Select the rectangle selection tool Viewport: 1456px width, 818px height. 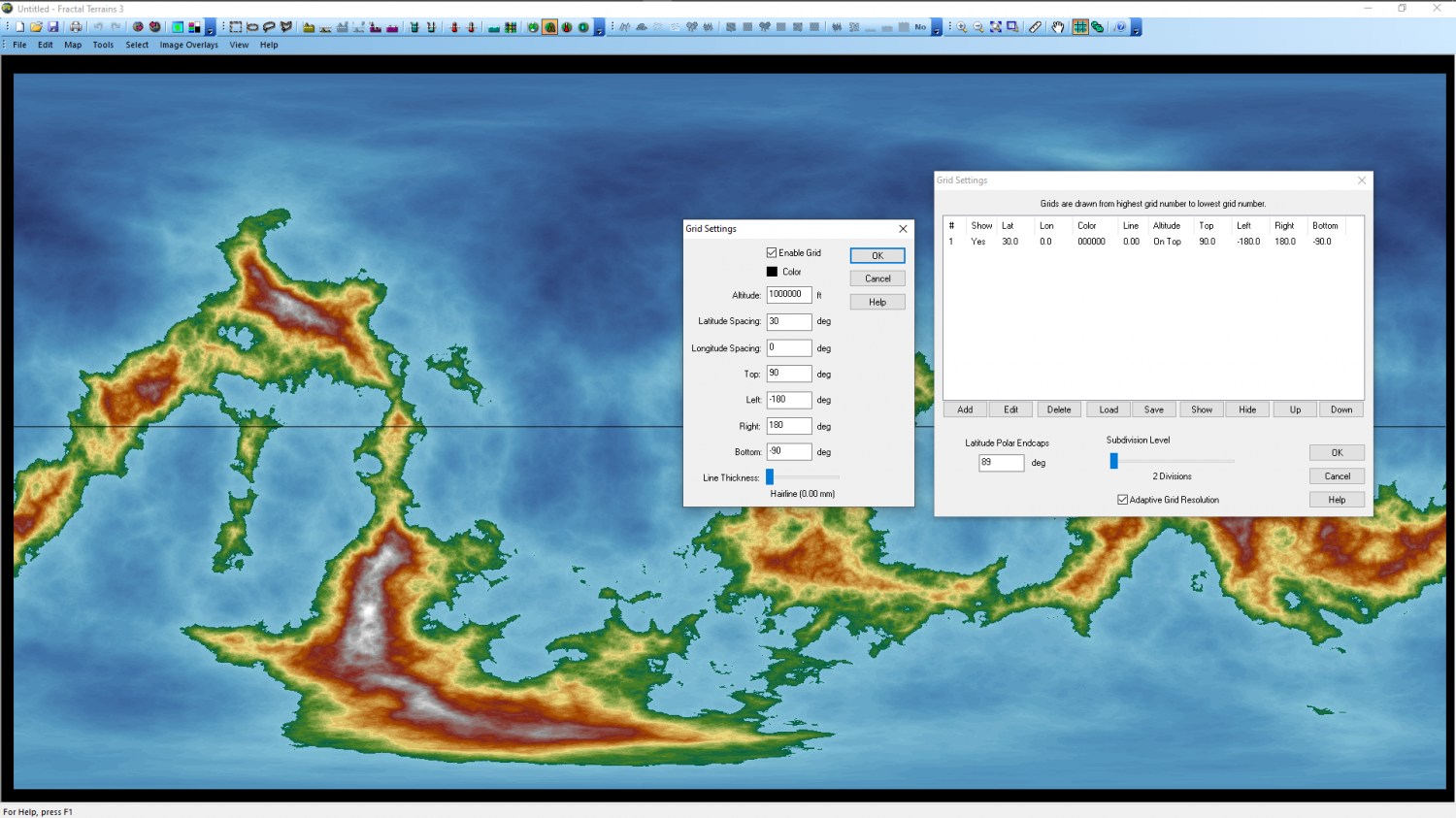(x=236, y=27)
